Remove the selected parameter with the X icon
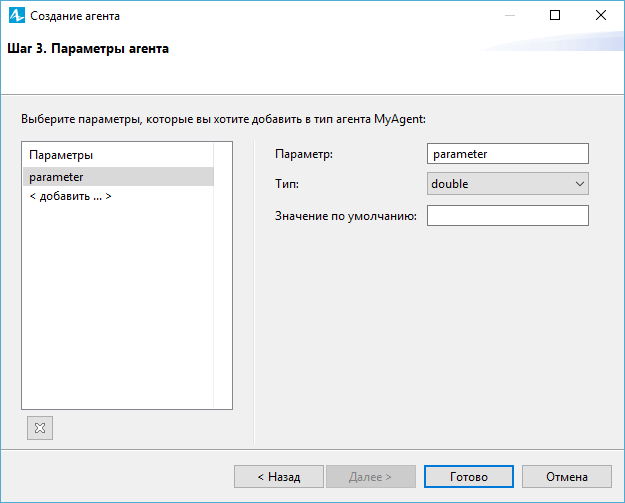 click(x=40, y=428)
